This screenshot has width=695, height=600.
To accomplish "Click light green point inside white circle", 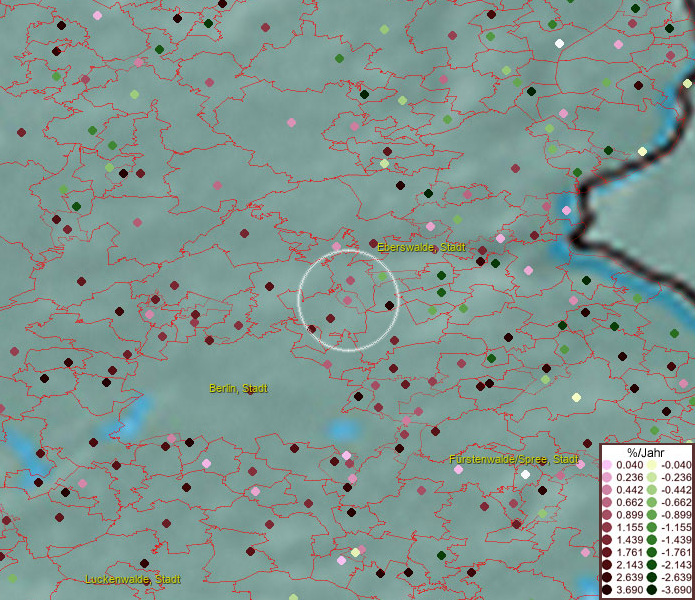I will [383, 276].
